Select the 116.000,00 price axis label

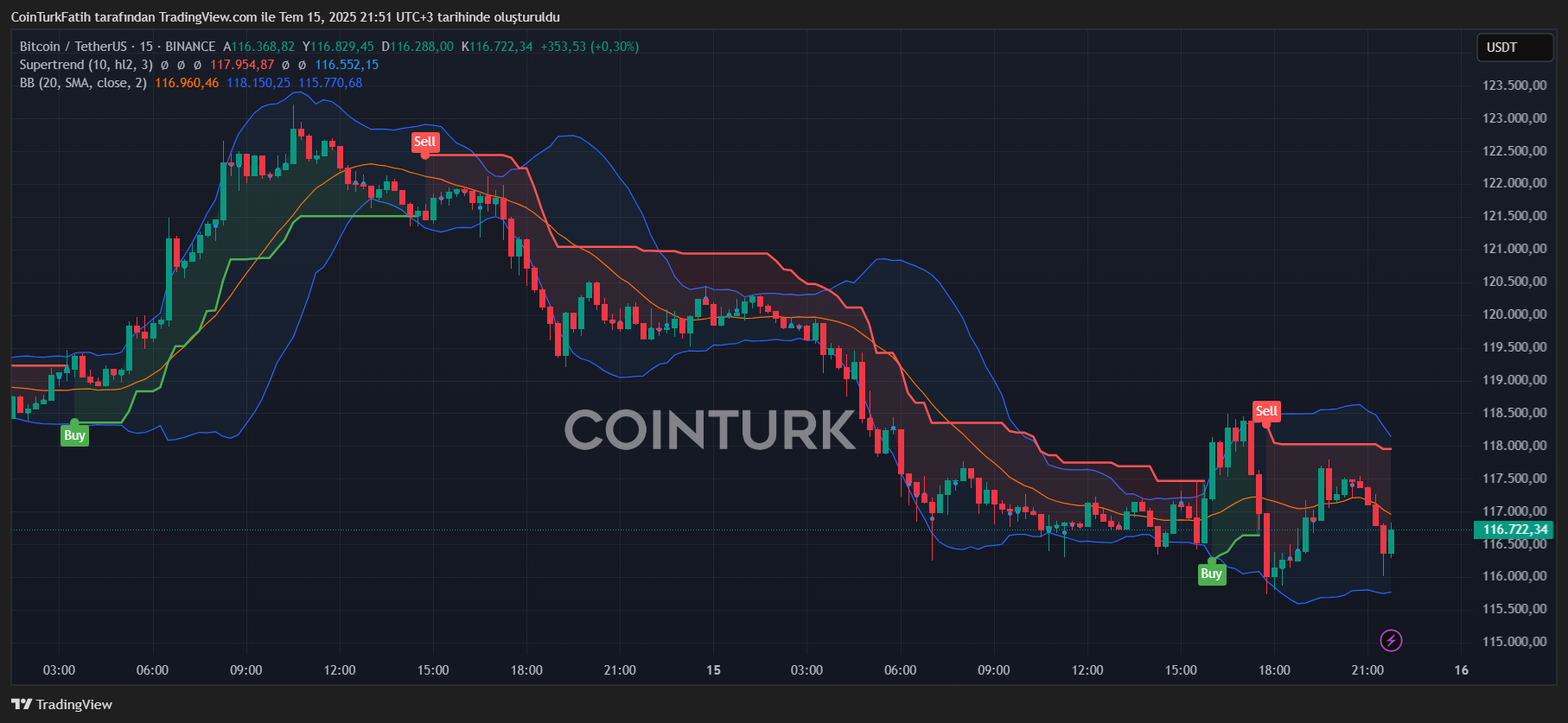(x=1514, y=576)
